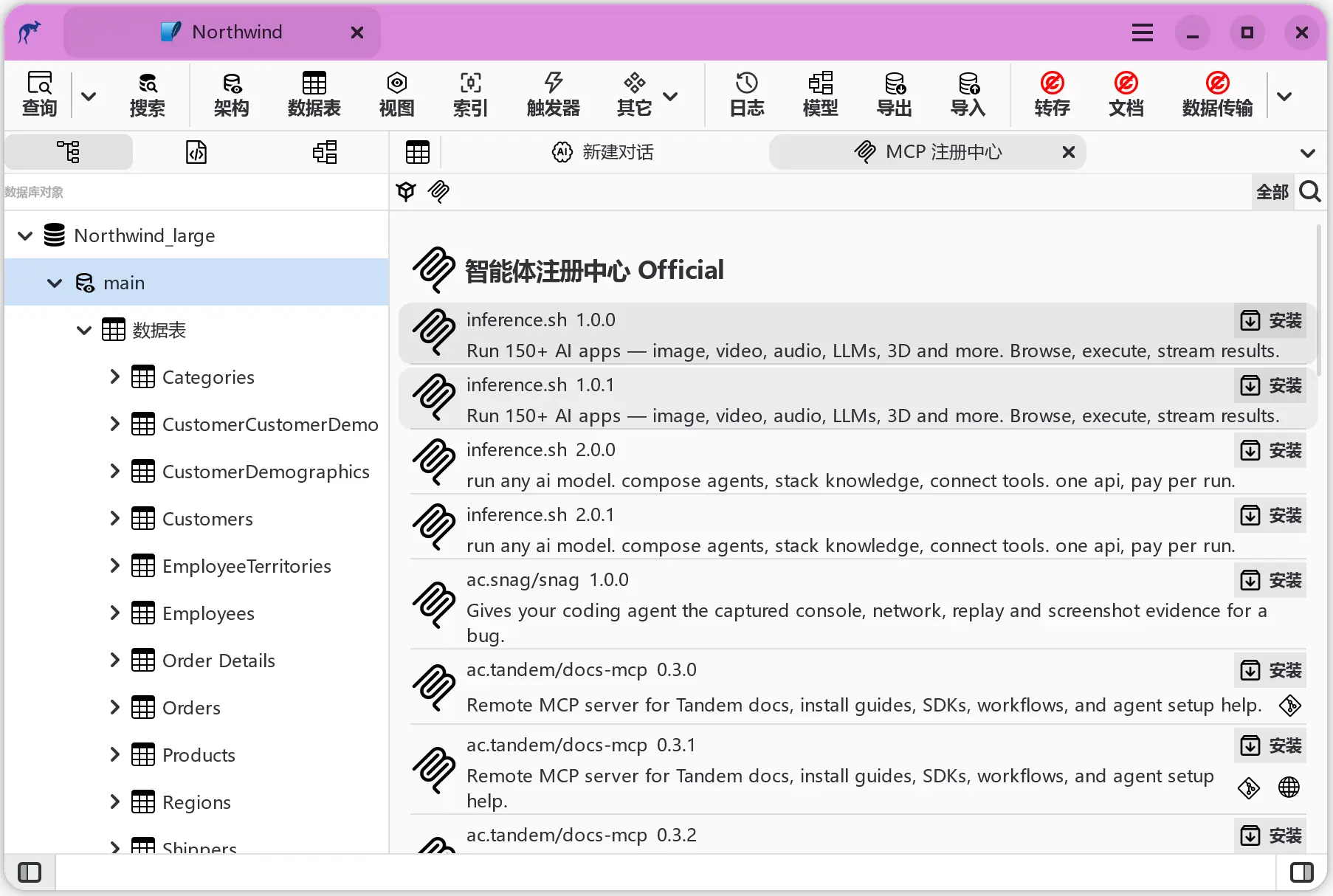Select the MCP 注册中心 tab
The image size is (1333, 896).
[x=928, y=152]
